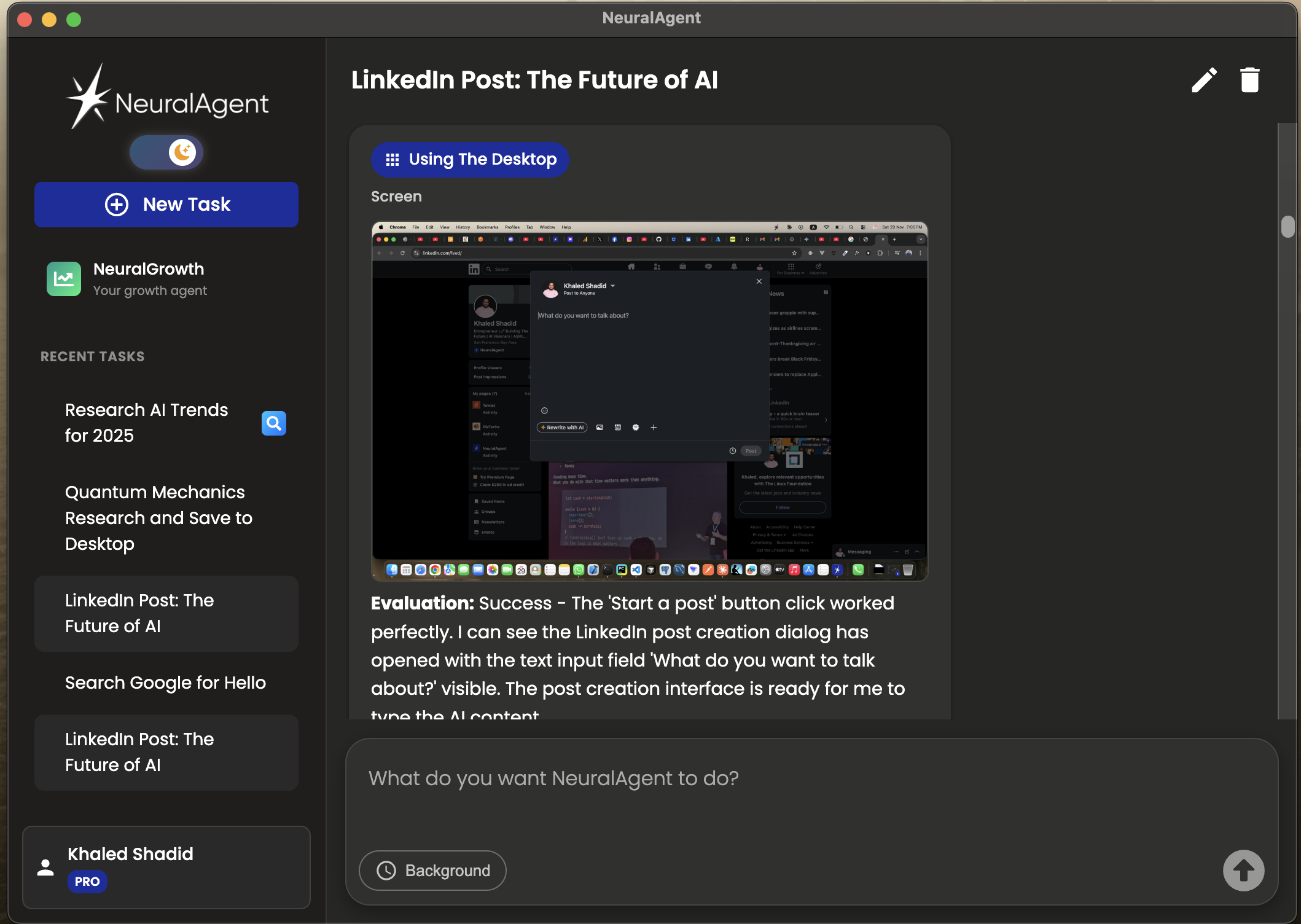The width and height of the screenshot is (1301, 924).
Task: Open Search Google for Hello task
Action: (165, 683)
